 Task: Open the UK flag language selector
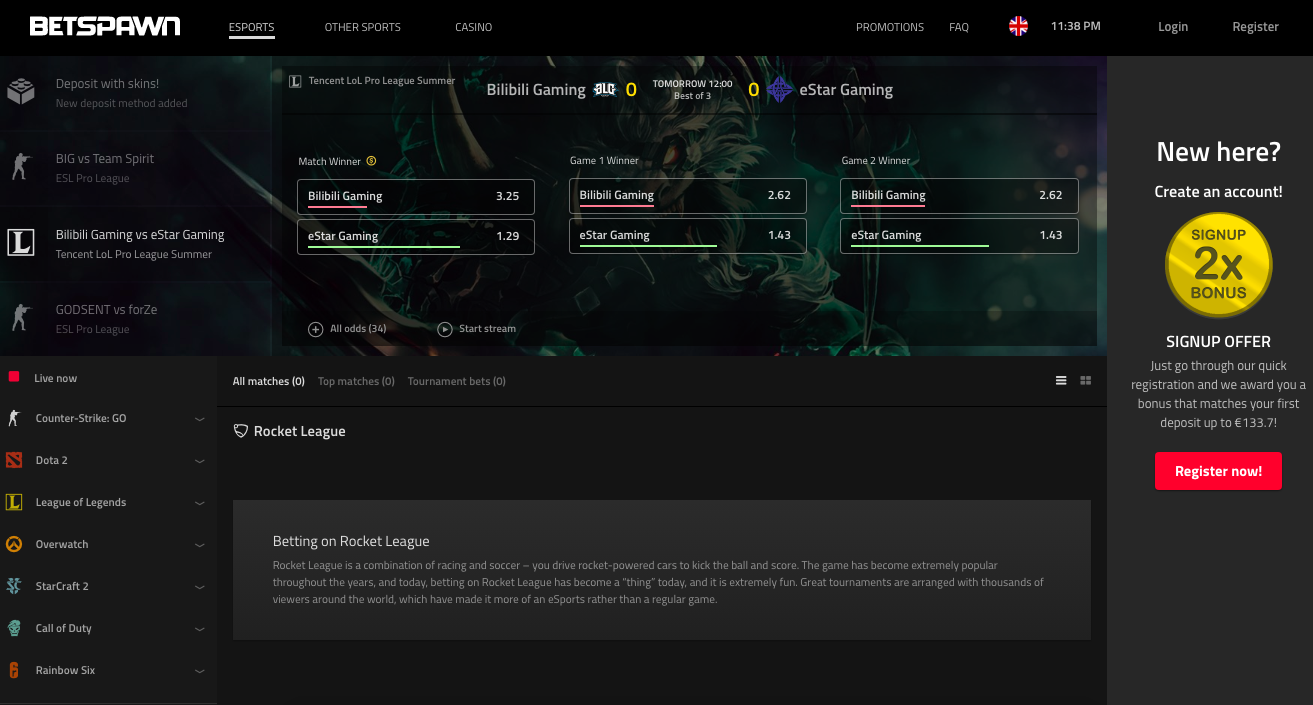(x=1018, y=27)
